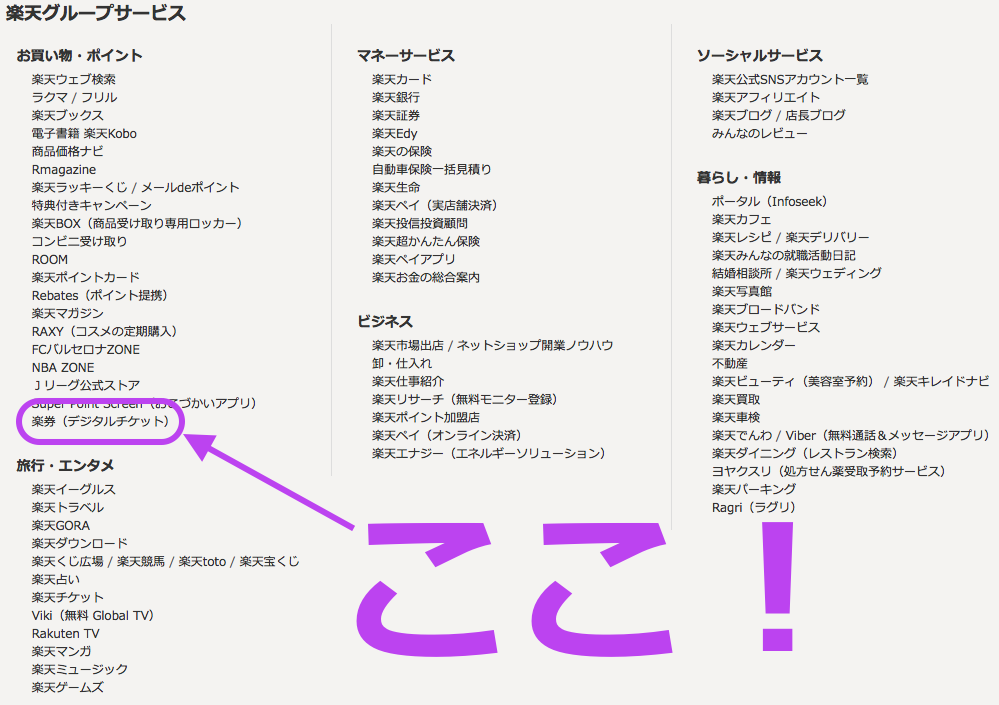Visit 電子書籍 楽天Kobo link
Image resolution: width=999 pixels, height=705 pixels.
click(84, 134)
